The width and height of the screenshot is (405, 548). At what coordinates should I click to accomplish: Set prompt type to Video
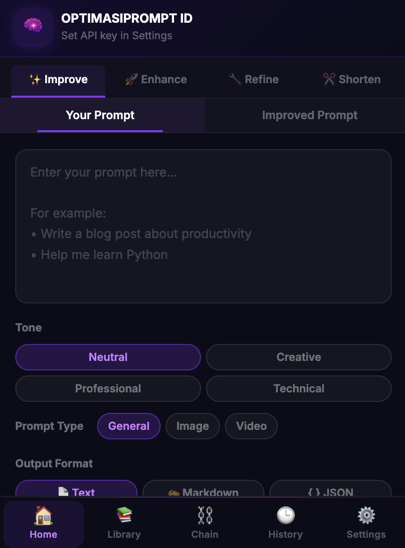pos(251,426)
